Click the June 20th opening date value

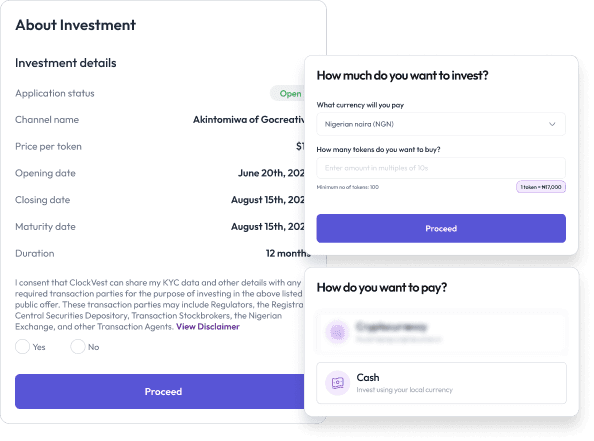[x=271, y=173]
